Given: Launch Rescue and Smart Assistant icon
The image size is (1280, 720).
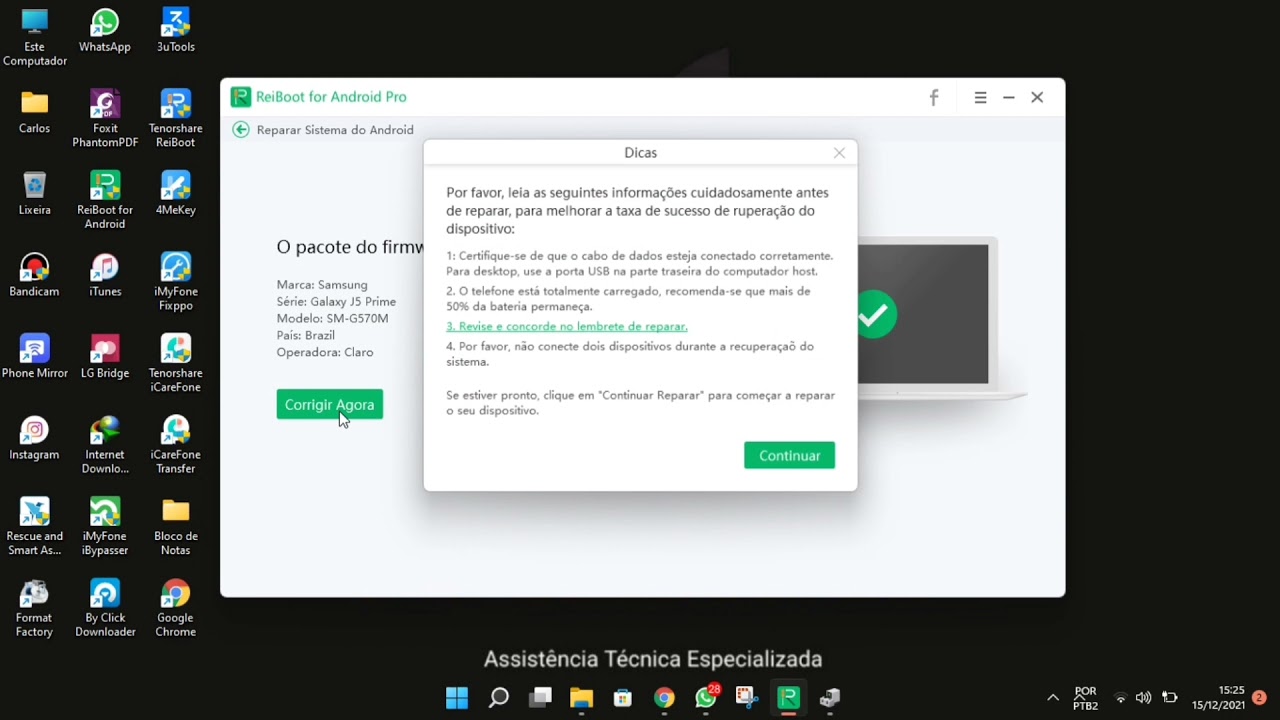Looking at the screenshot, I should (x=35, y=527).
